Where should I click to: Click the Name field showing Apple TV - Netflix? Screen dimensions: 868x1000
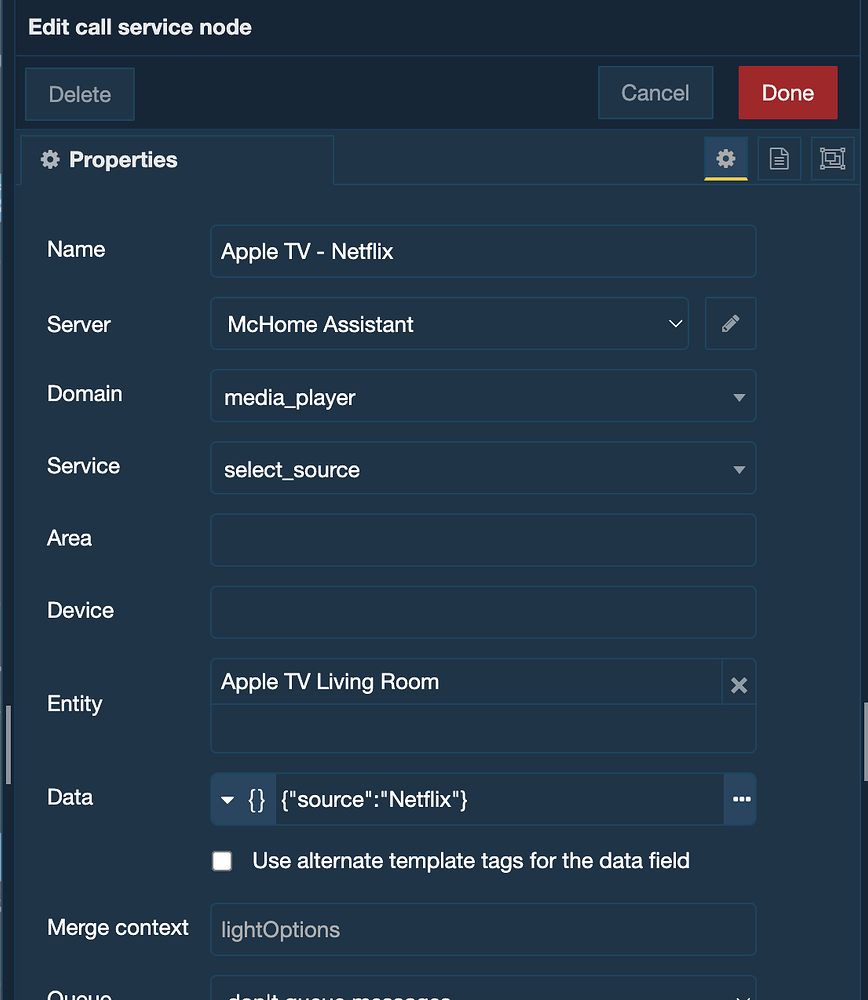point(483,251)
